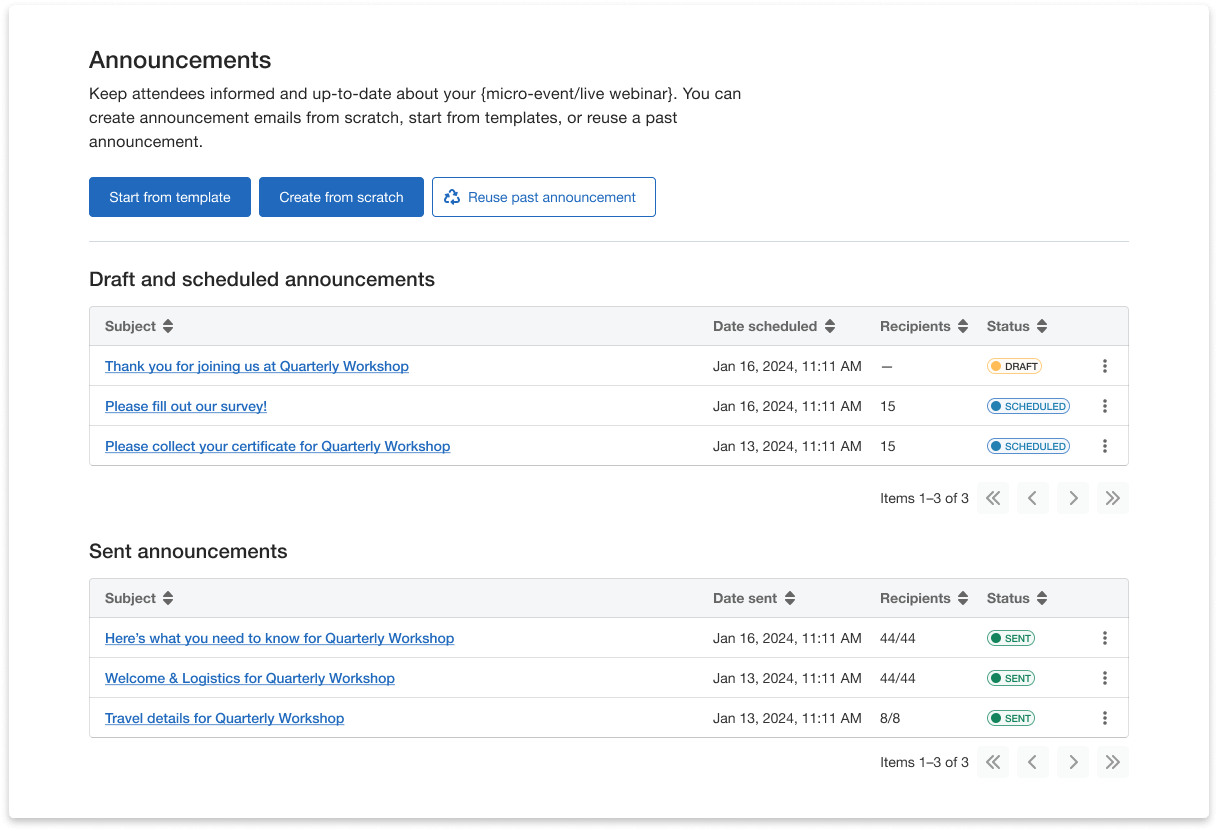Sort draft table by Recipients column

tap(962, 326)
